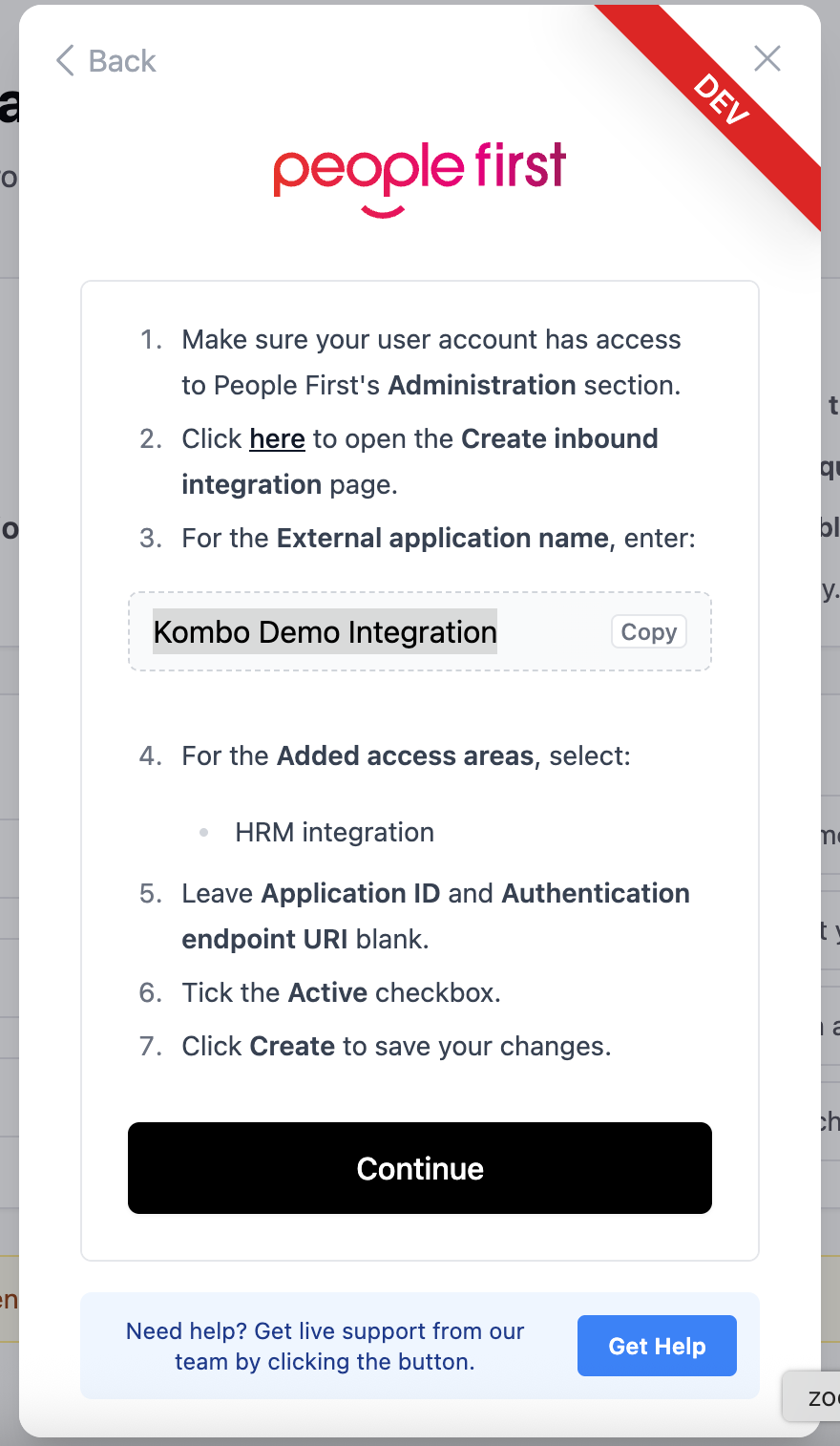Click the bold 'Application ID' text in step 5

click(x=350, y=894)
